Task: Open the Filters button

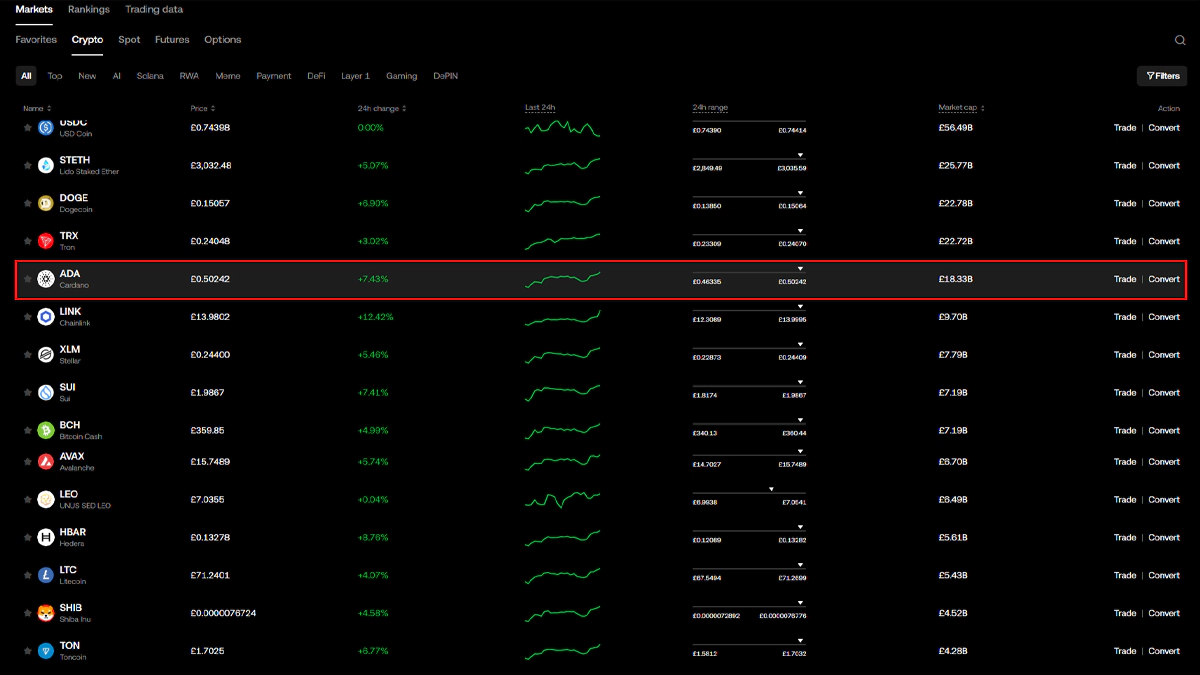Action: pyautogui.click(x=1162, y=76)
